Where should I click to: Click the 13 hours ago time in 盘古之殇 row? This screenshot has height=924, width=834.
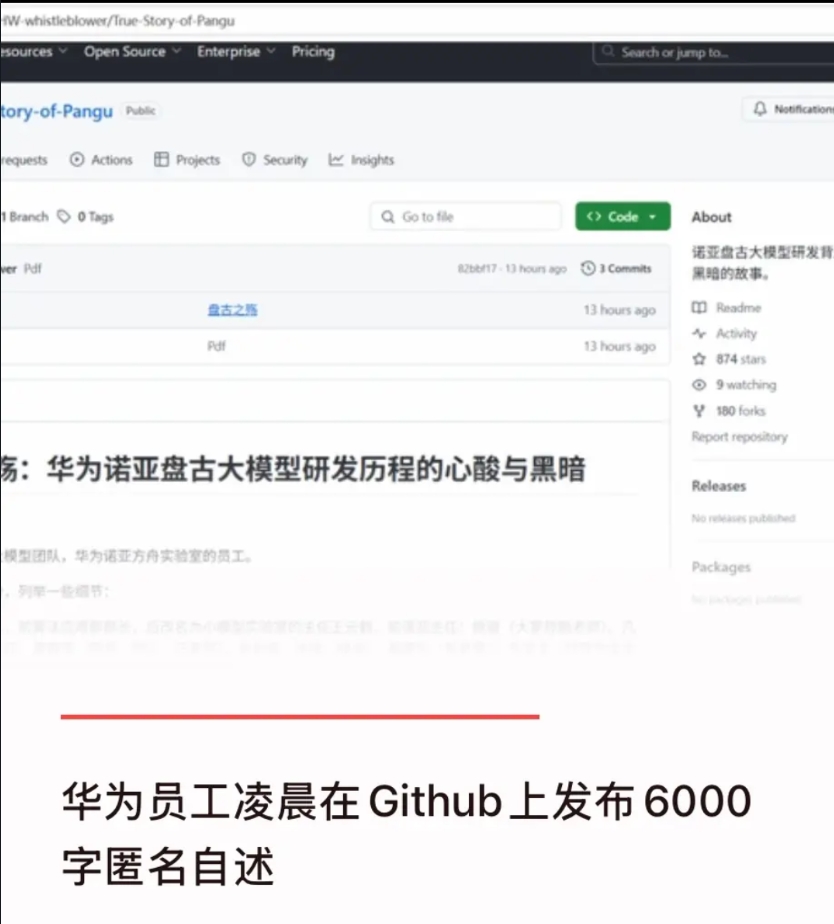click(619, 310)
